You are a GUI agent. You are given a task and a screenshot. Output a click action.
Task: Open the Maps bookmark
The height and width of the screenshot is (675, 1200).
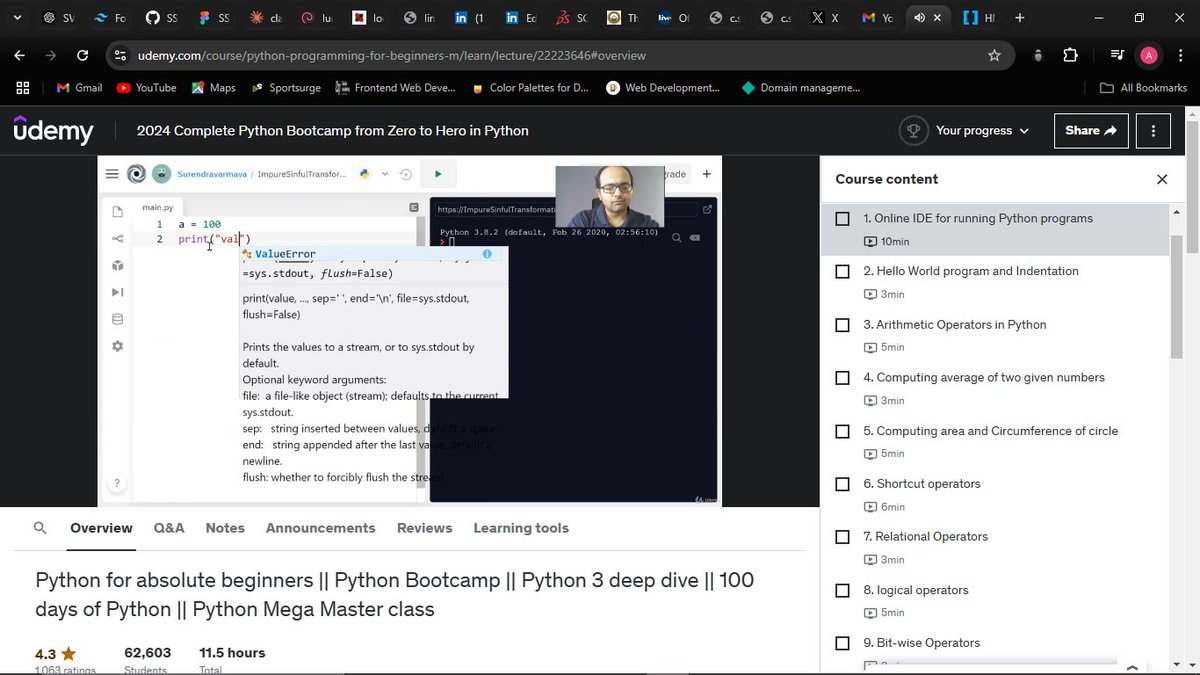coord(213,87)
